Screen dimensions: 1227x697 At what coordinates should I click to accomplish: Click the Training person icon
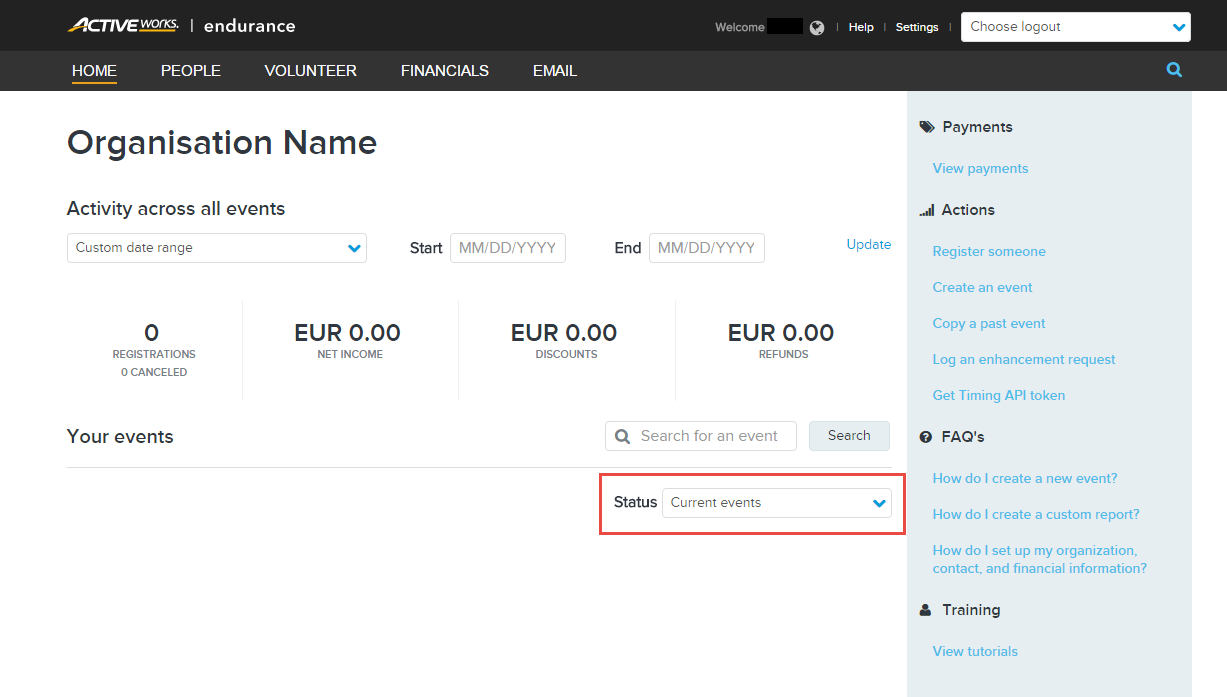926,610
